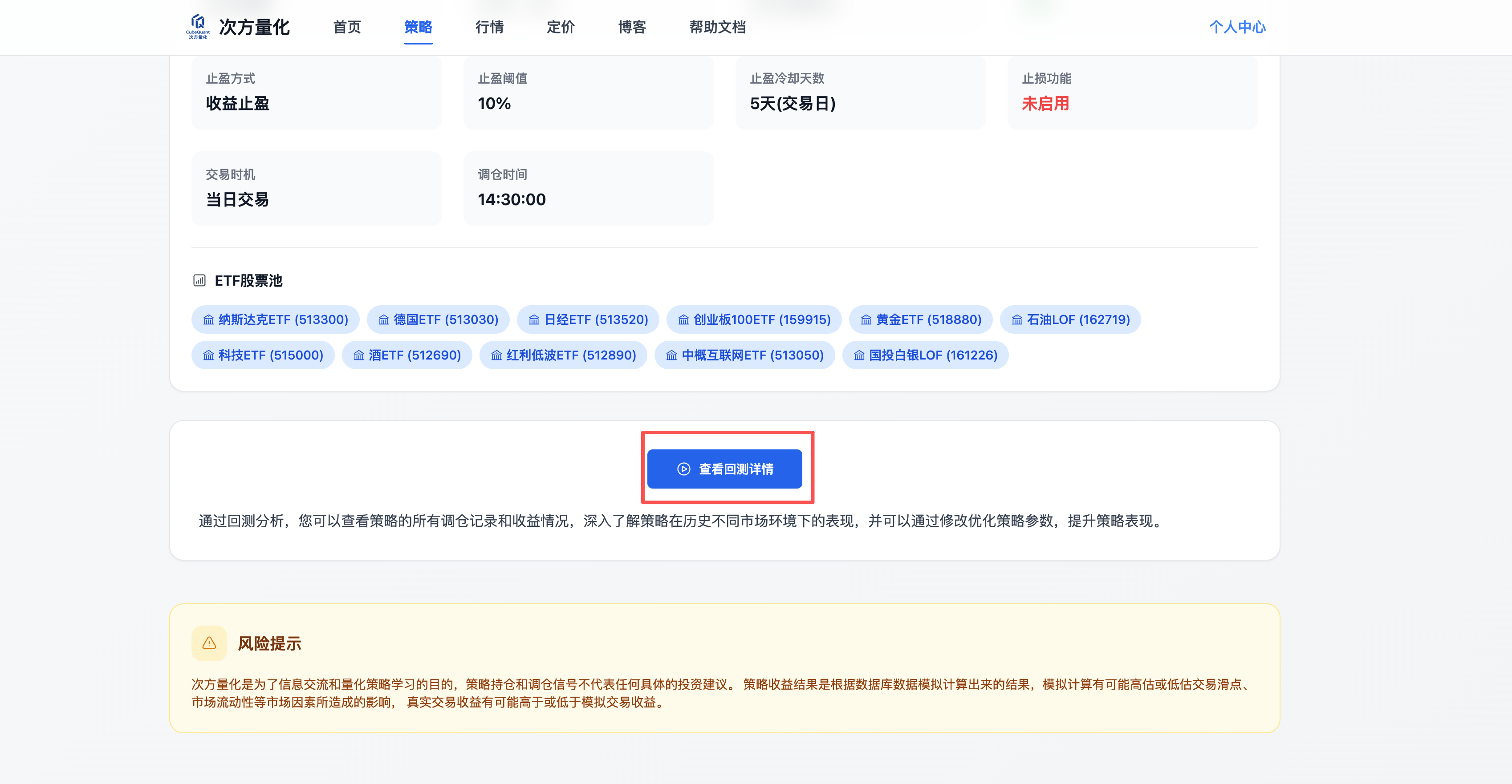Click the 中概互联网ETF (513050) chip
Image resolution: width=1512 pixels, height=784 pixels.
[744, 356]
